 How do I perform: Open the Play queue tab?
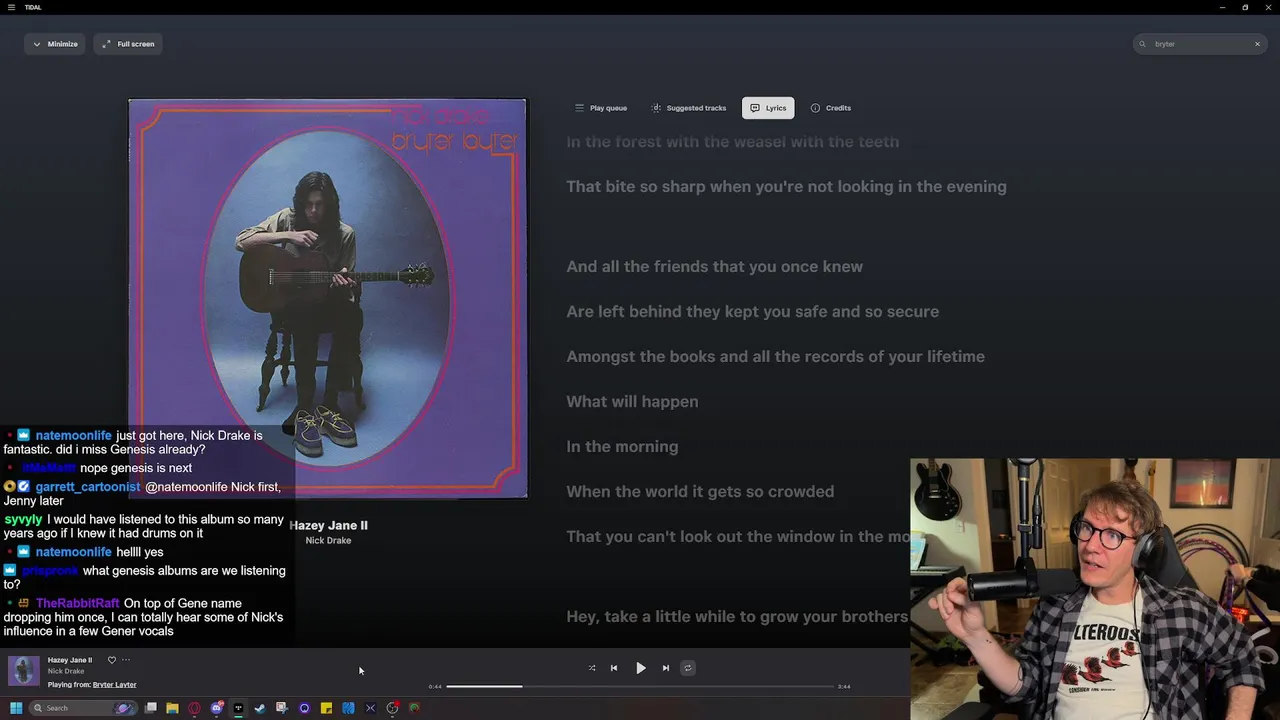click(601, 108)
